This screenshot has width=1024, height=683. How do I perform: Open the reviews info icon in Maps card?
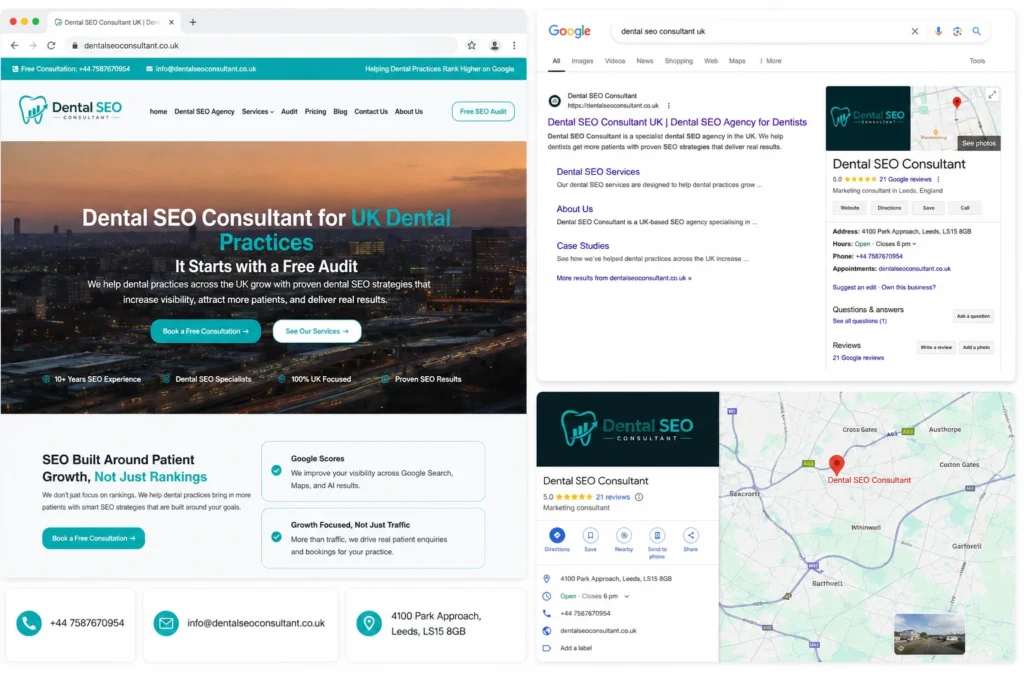(x=639, y=497)
